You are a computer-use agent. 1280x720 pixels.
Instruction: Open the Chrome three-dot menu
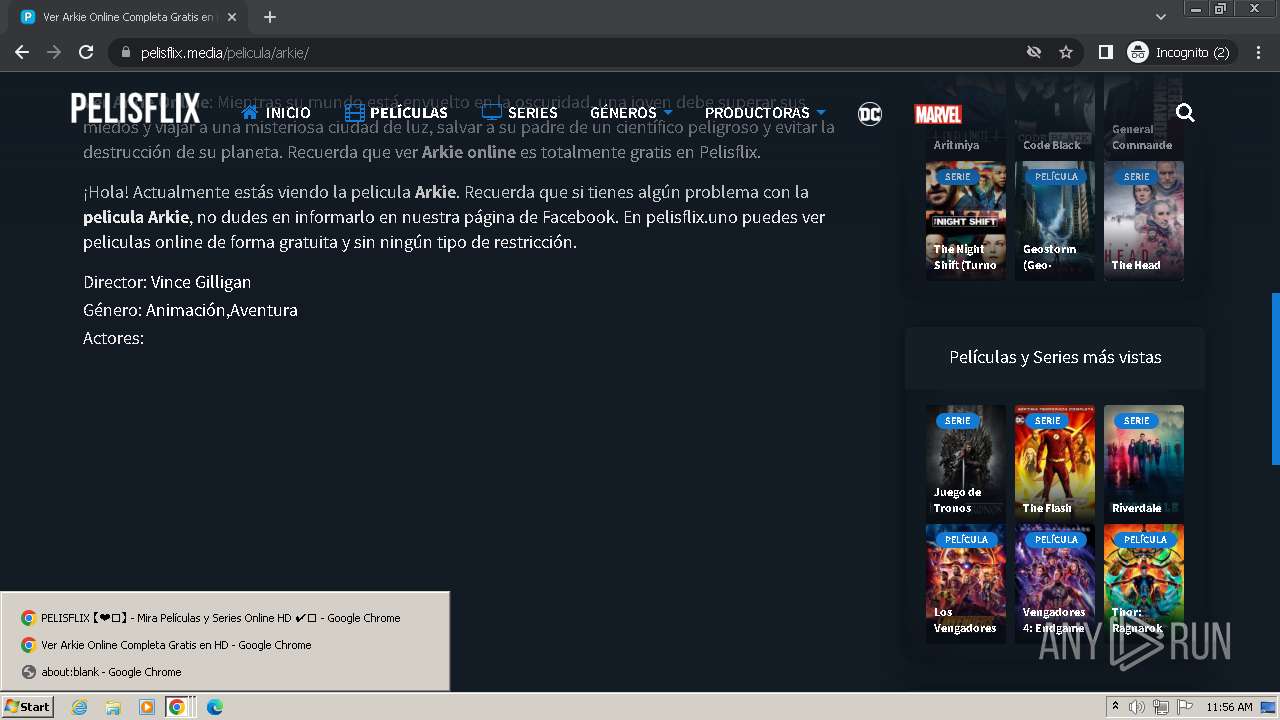(1257, 52)
